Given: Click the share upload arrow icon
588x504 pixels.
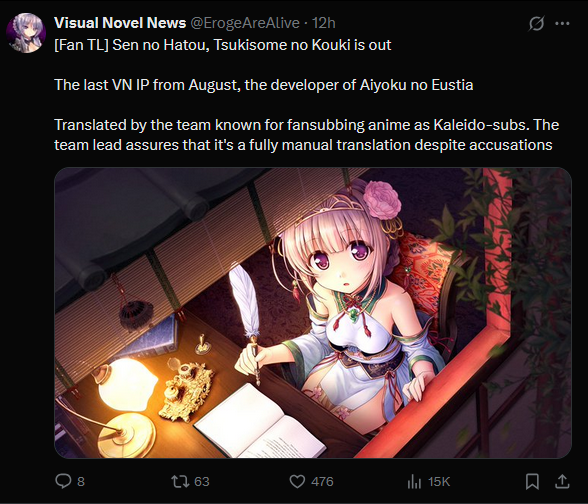Looking at the screenshot, I should click(x=562, y=481).
